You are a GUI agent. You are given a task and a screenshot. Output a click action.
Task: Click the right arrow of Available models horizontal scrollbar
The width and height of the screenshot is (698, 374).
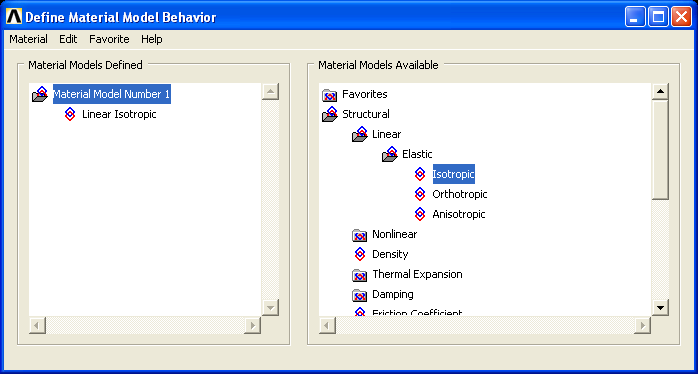642,325
